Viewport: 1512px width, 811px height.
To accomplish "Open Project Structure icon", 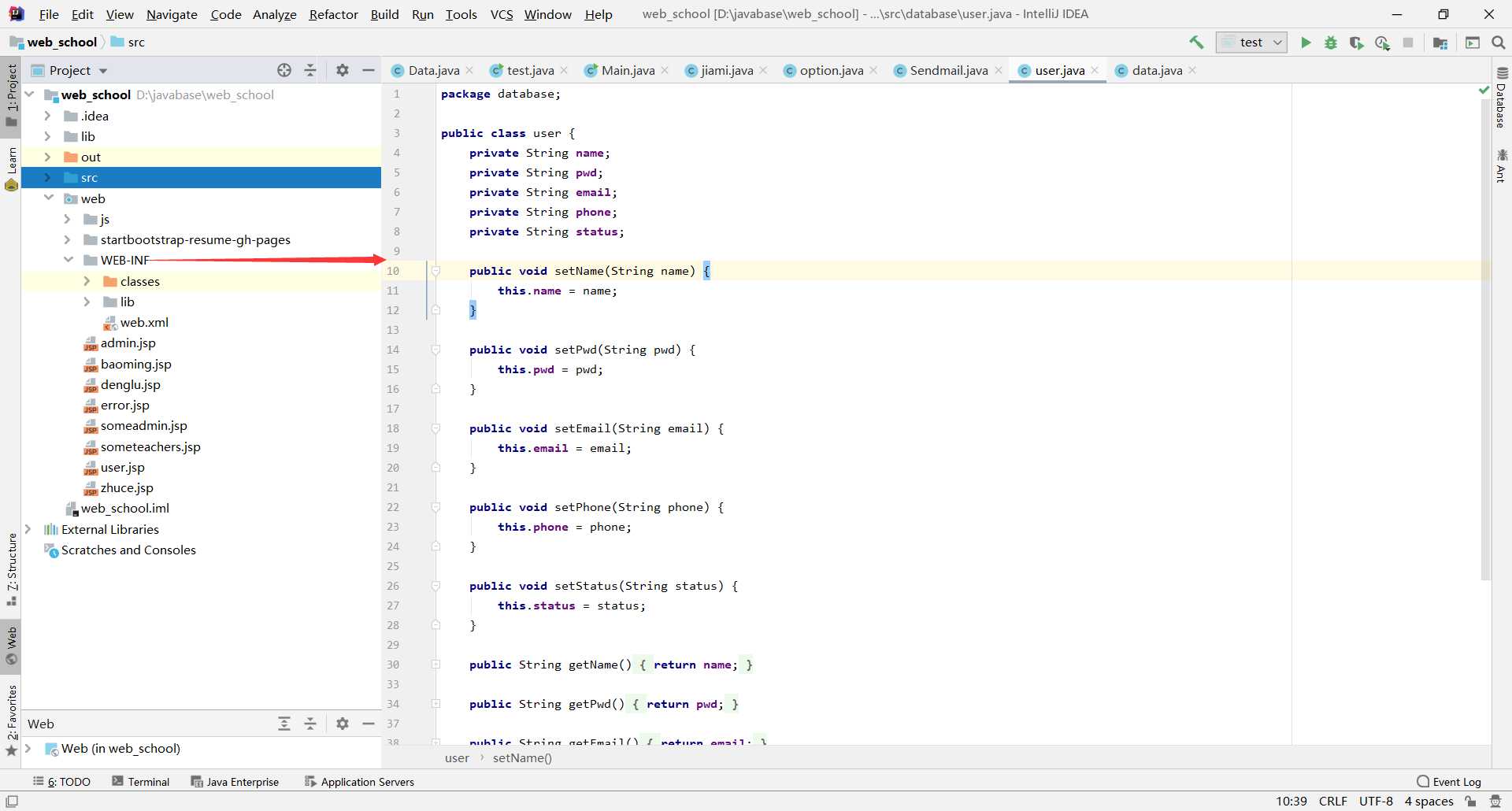I will click(1440, 43).
